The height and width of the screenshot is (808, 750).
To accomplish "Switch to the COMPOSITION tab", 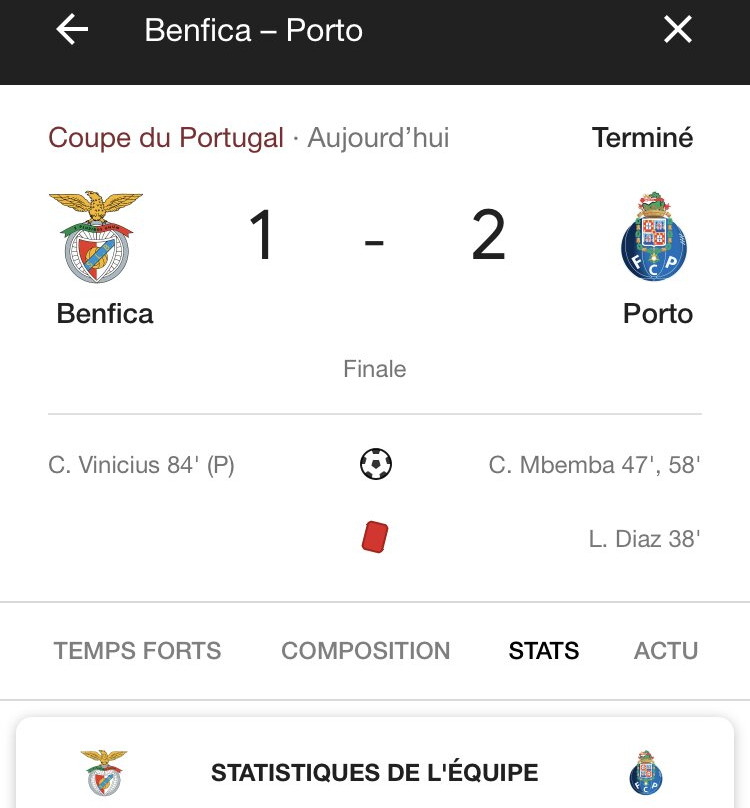I will [x=365, y=650].
